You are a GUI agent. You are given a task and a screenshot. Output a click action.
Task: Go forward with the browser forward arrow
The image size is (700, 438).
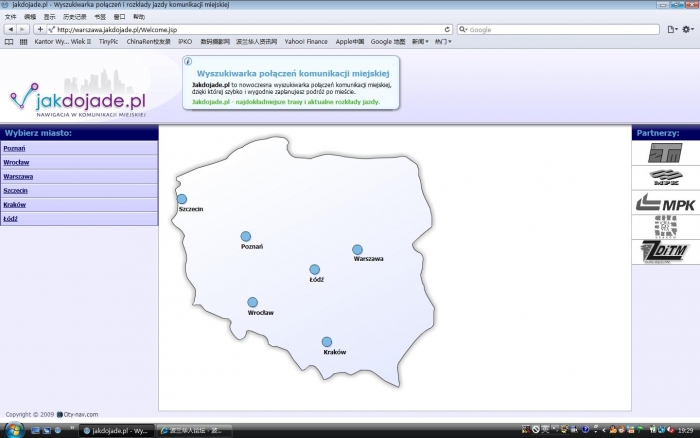tap(23, 29)
